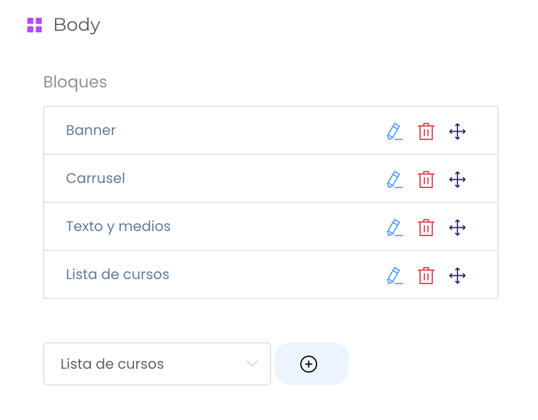This screenshot has height=420, width=538.
Task: Select the Texto y medios label
Action: pos(118,227)
